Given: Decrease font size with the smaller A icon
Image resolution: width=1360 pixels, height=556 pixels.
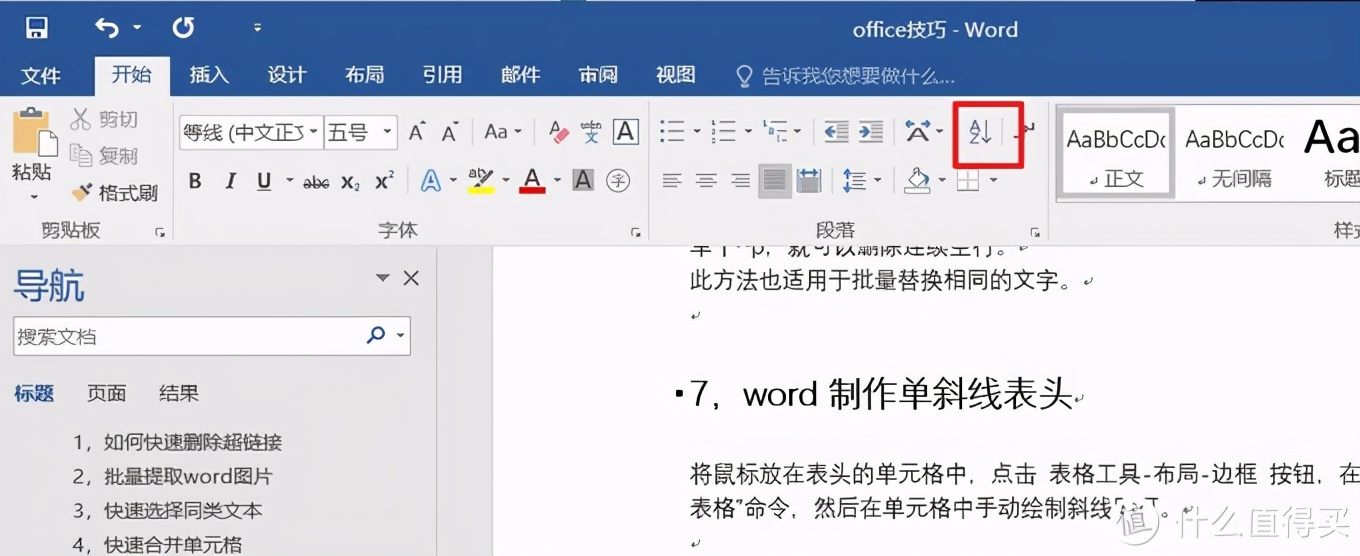Looking at the screenshot, I should [x=451, y=132].
